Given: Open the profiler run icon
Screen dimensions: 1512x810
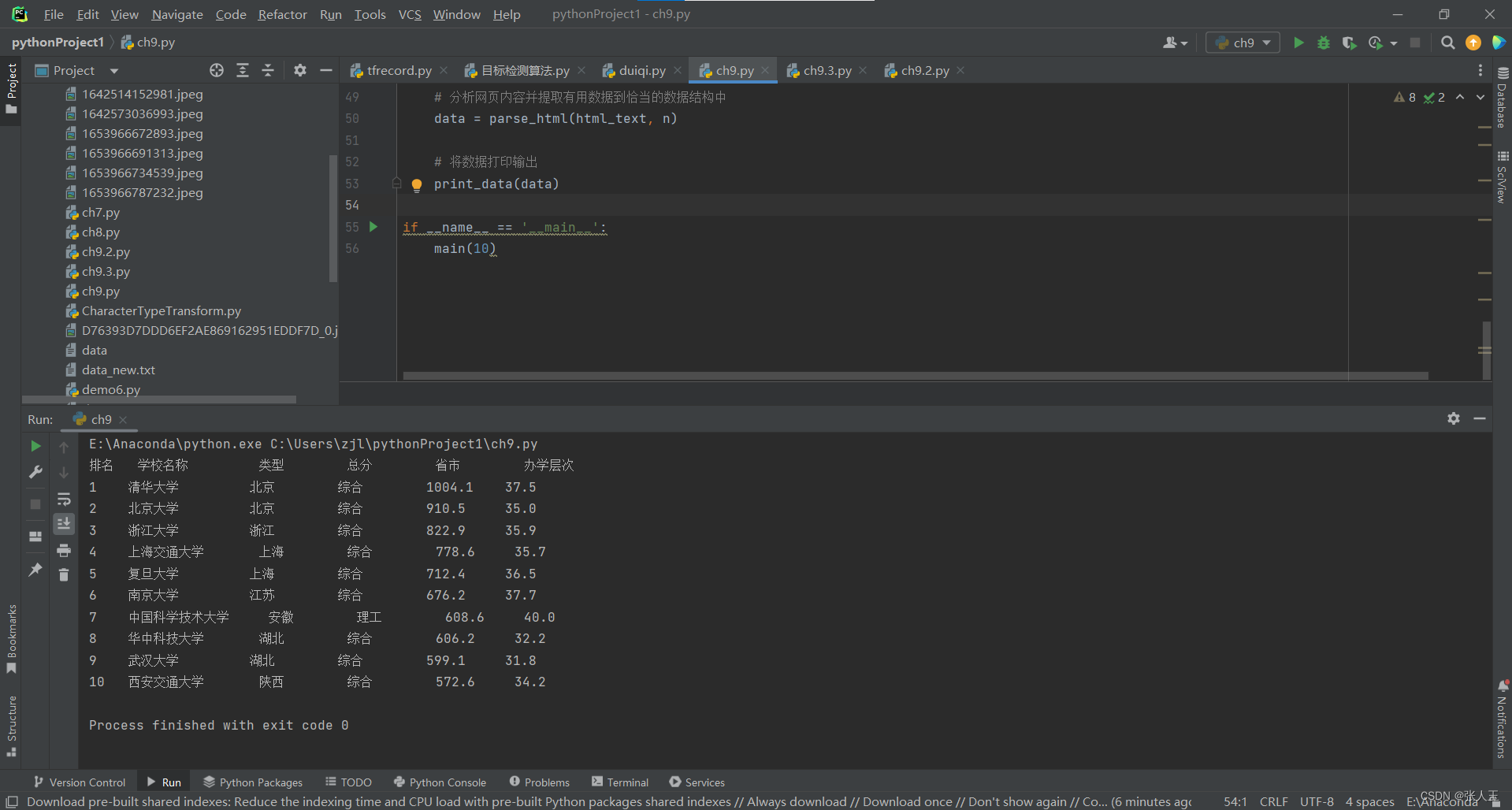Looking at the screenshot, I should click(x=1376, y=43).
